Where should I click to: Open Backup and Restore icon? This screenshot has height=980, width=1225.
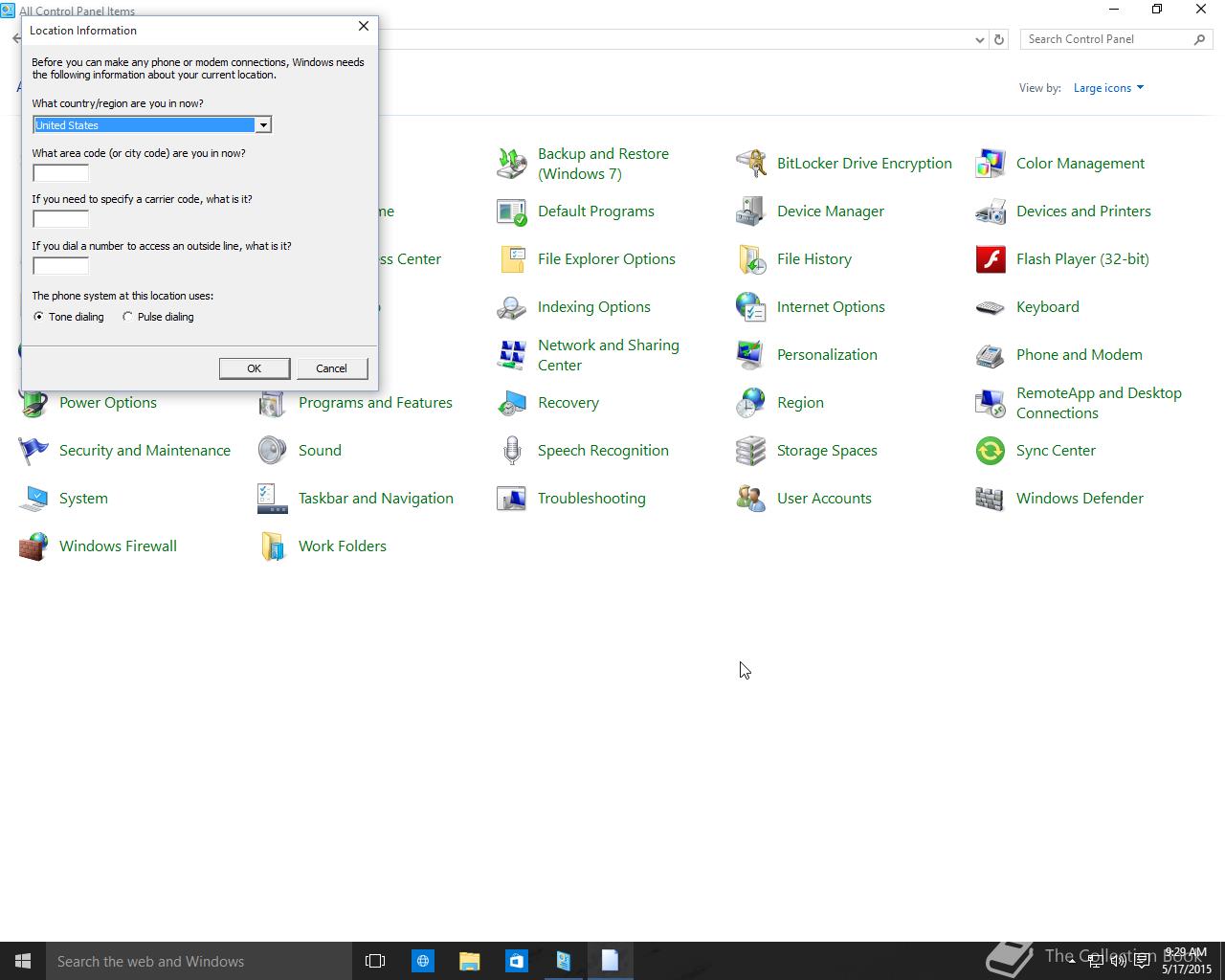coord(512,164)
